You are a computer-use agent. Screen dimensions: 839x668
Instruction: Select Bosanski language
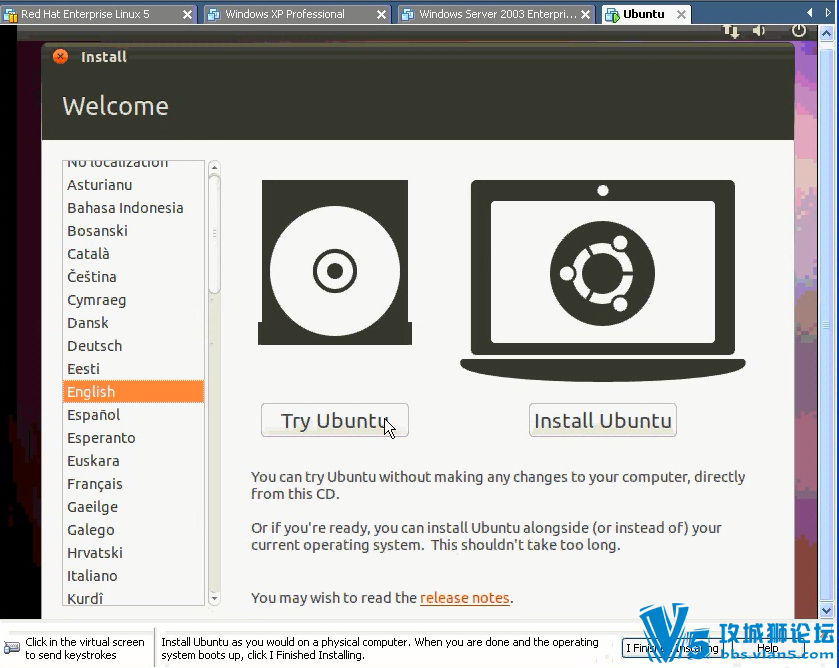(x=133, y=231)
